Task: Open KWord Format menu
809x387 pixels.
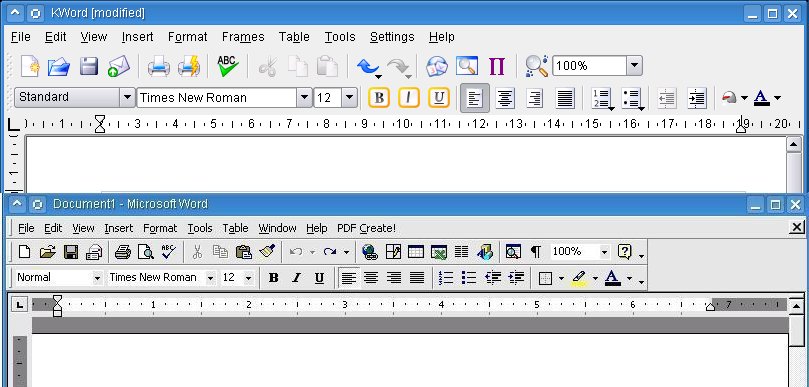Action: point(187,37)
